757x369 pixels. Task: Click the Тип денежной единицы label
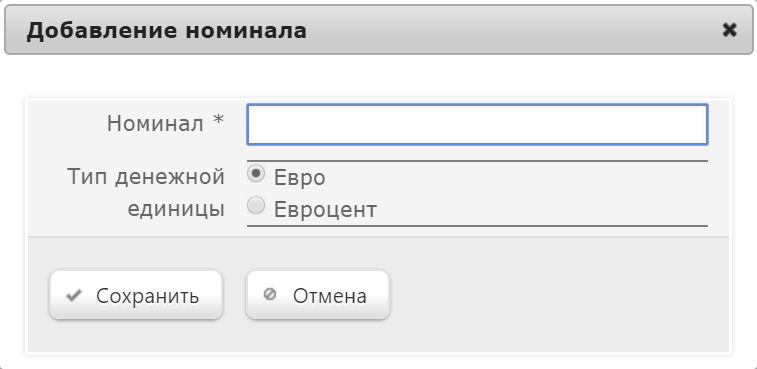tap(146, 193)
